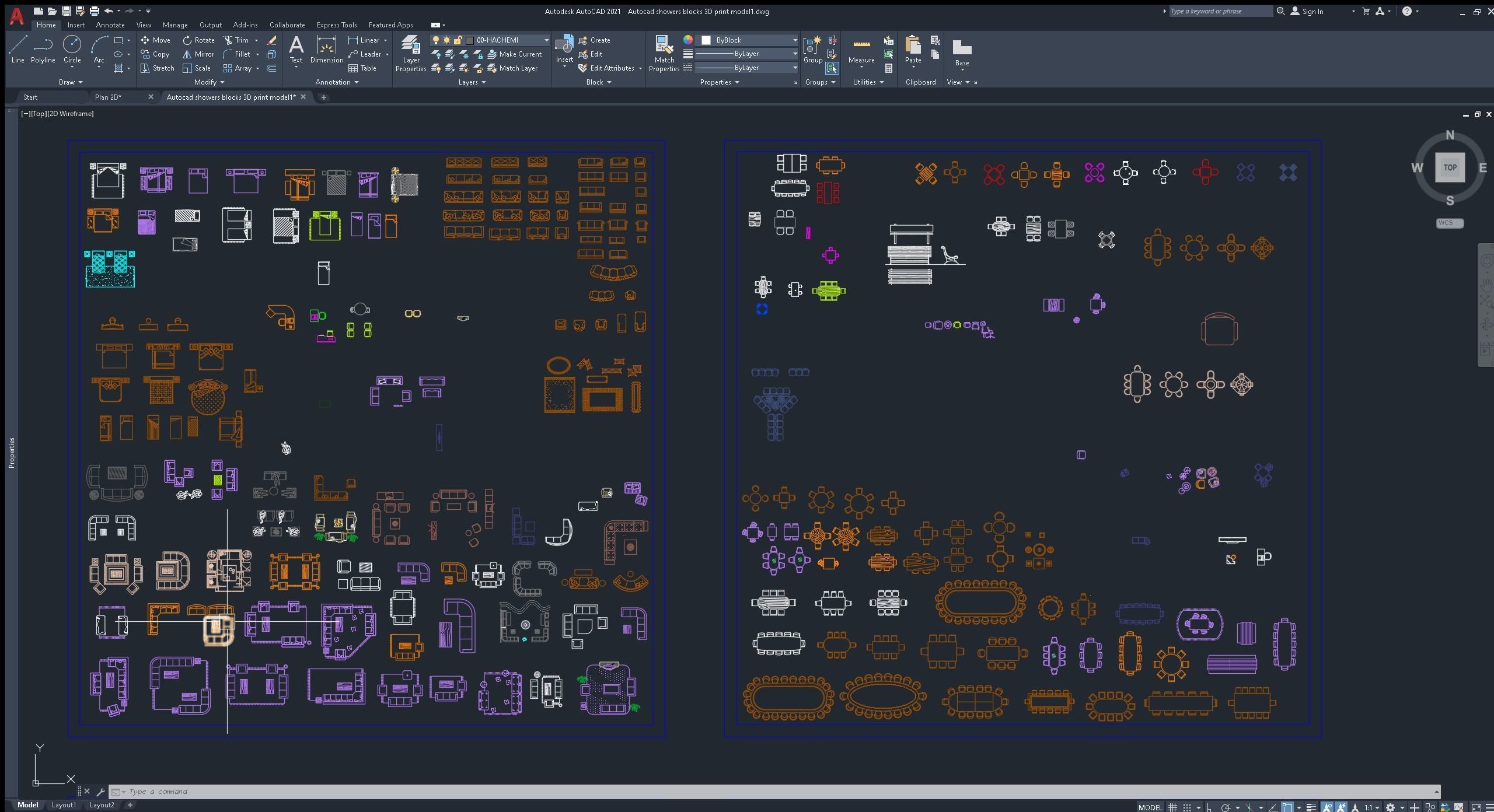Insert a Table
This screenshot has height=812, width=1494.
coord(362,68)
